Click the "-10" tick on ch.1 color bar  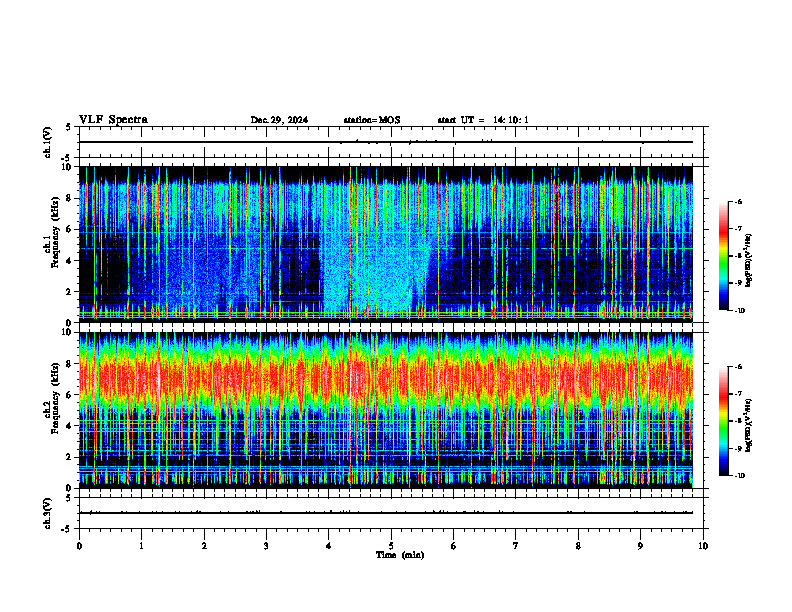(x=740, y=311)
